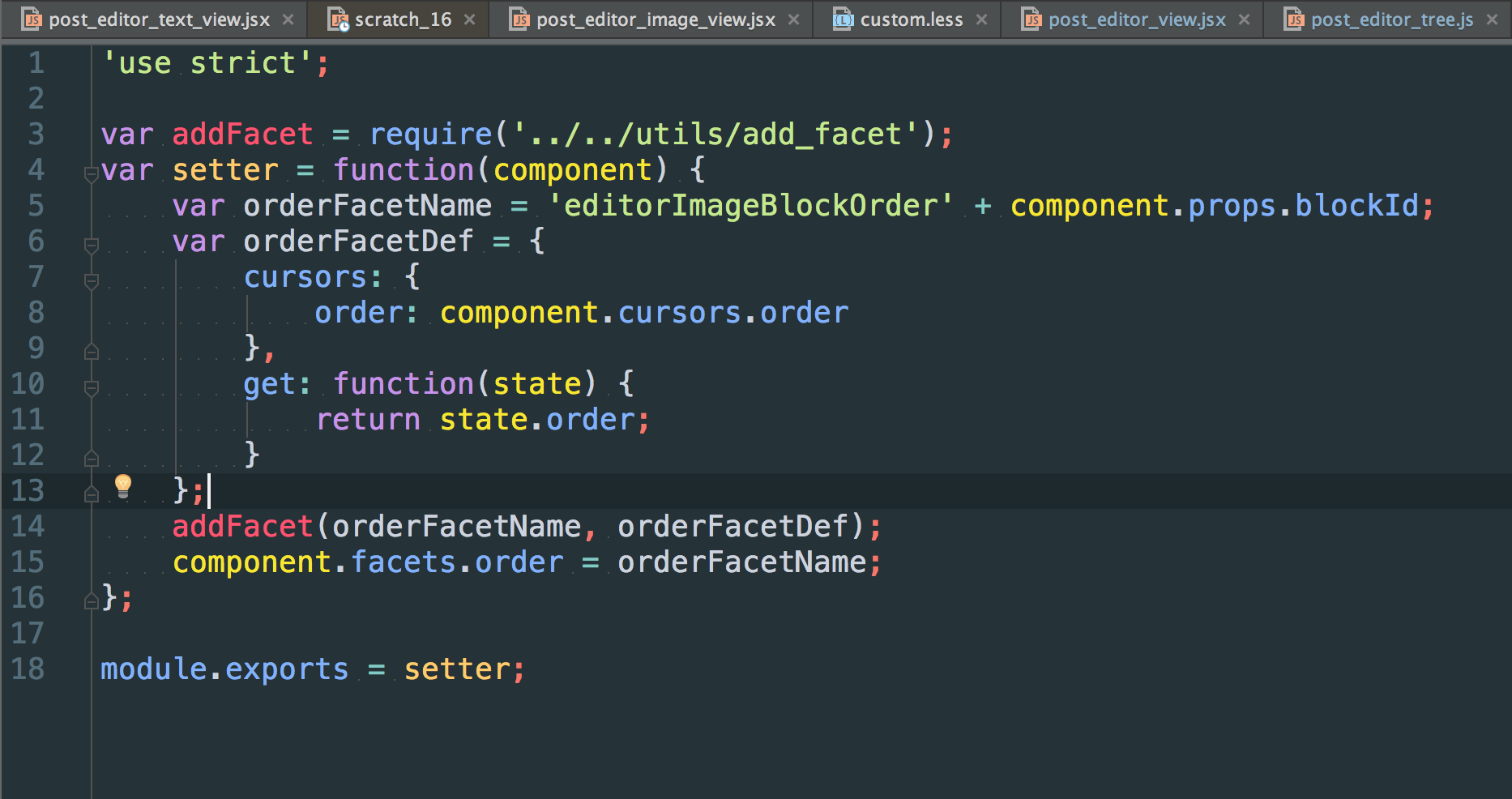Screen dimensions: 1512x799
Task: Collapse the cursors block fold at line 7
Action: tap(92, 280)
